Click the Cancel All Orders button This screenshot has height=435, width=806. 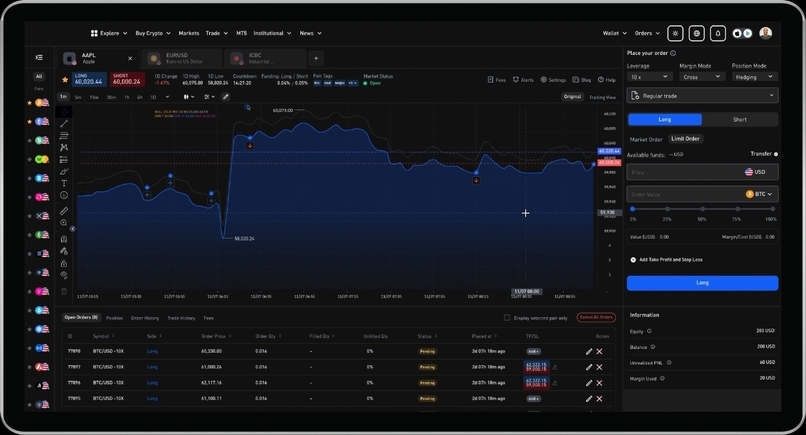[x=596, y=318]
